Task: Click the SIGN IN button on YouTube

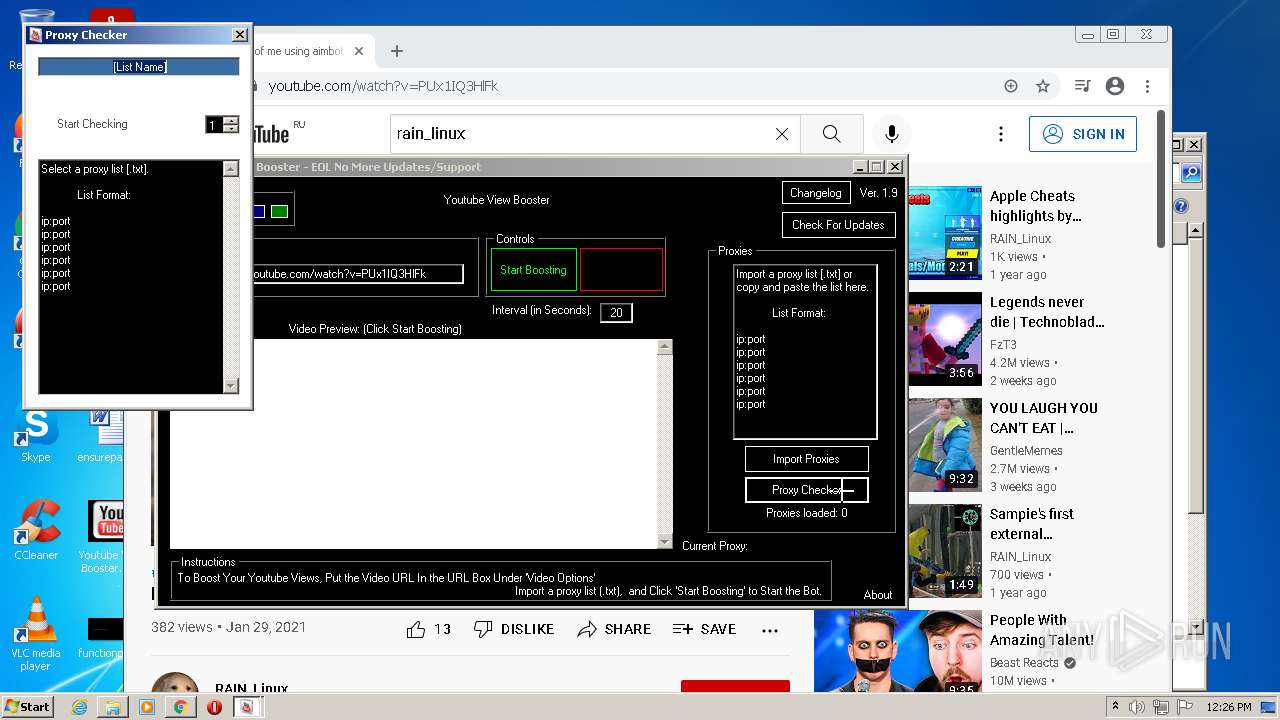Action: click(1083, 134)
